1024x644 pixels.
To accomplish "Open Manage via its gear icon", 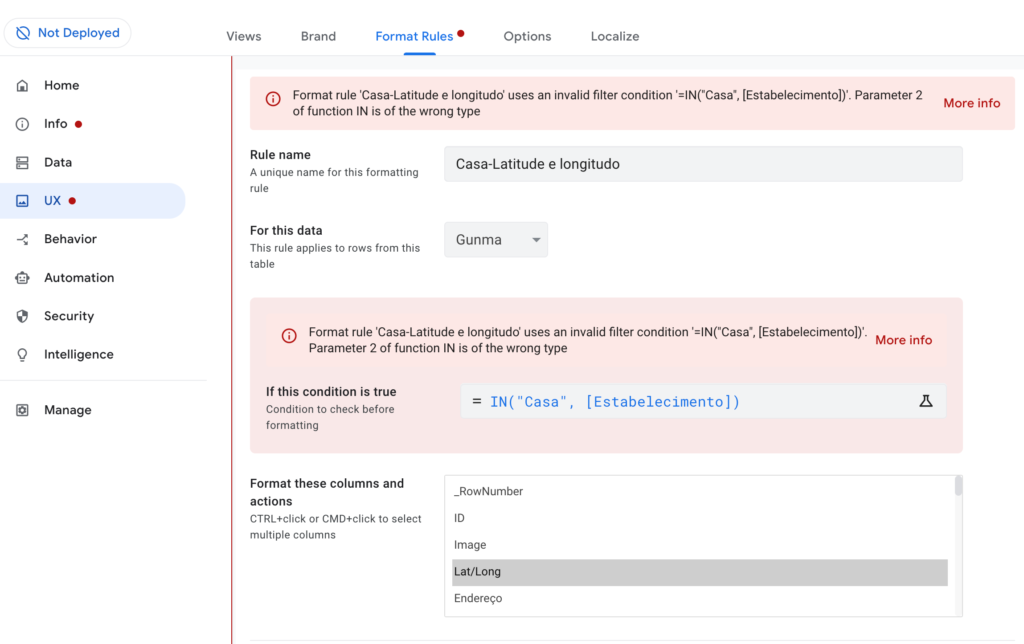I will pyautogui.click(x=22, y=411).
